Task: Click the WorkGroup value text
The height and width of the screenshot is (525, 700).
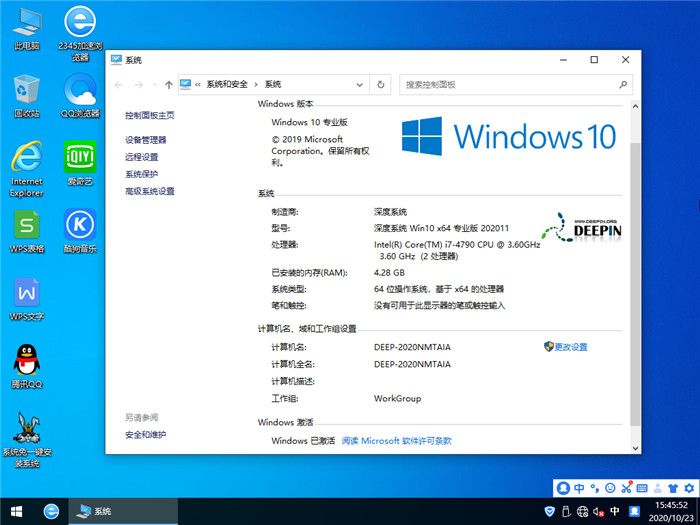Action: coord(397,399)
